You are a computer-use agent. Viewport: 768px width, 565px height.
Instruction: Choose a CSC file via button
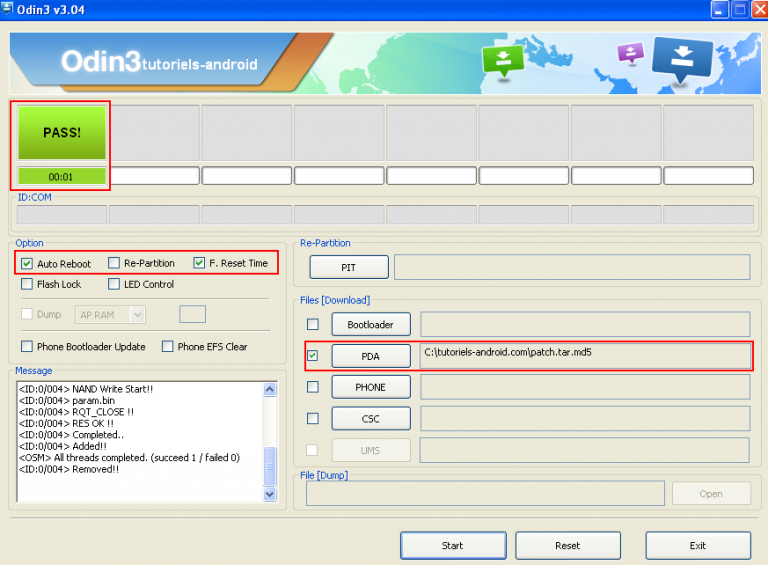pos(371,419)
